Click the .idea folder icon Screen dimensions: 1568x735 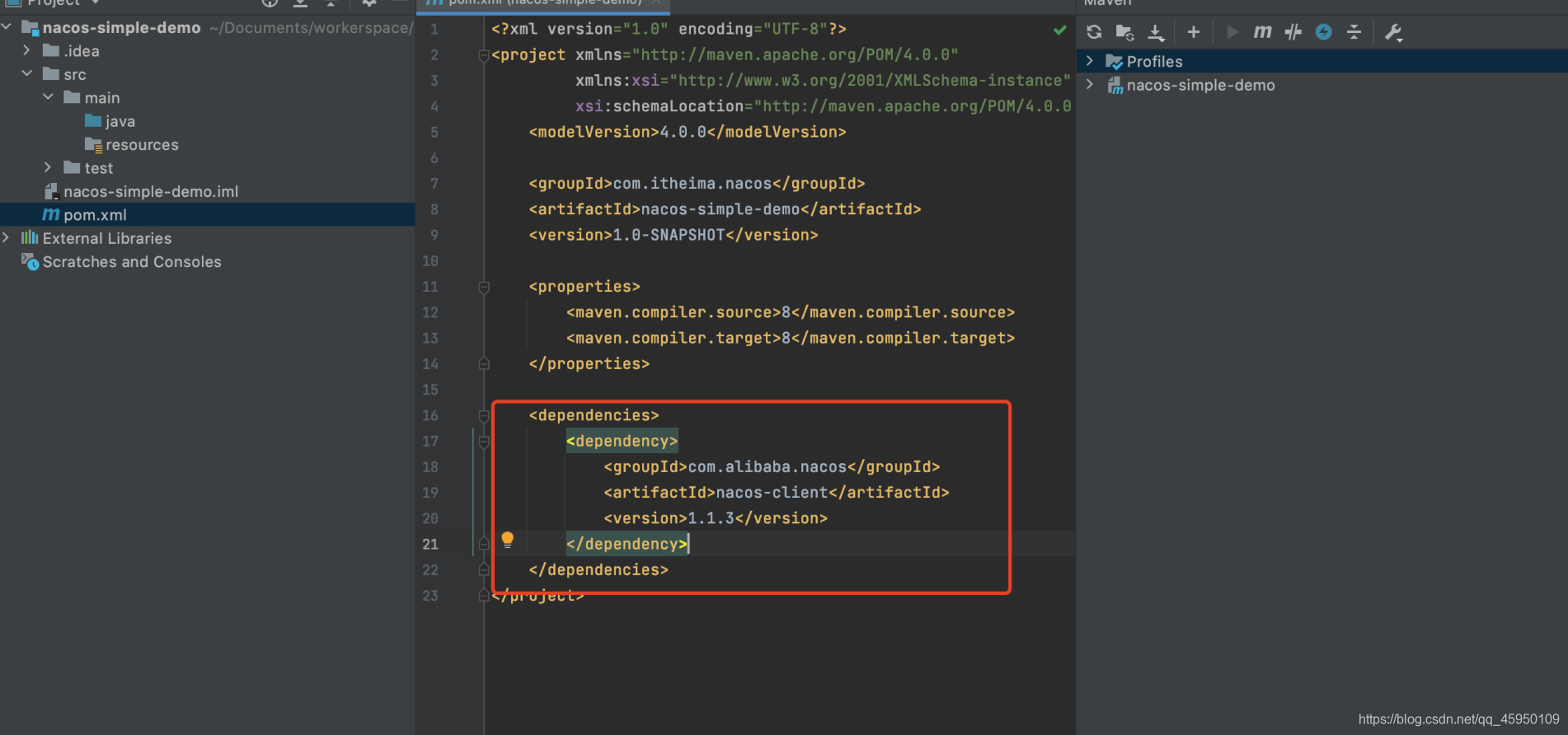click(x=51, y=50)
